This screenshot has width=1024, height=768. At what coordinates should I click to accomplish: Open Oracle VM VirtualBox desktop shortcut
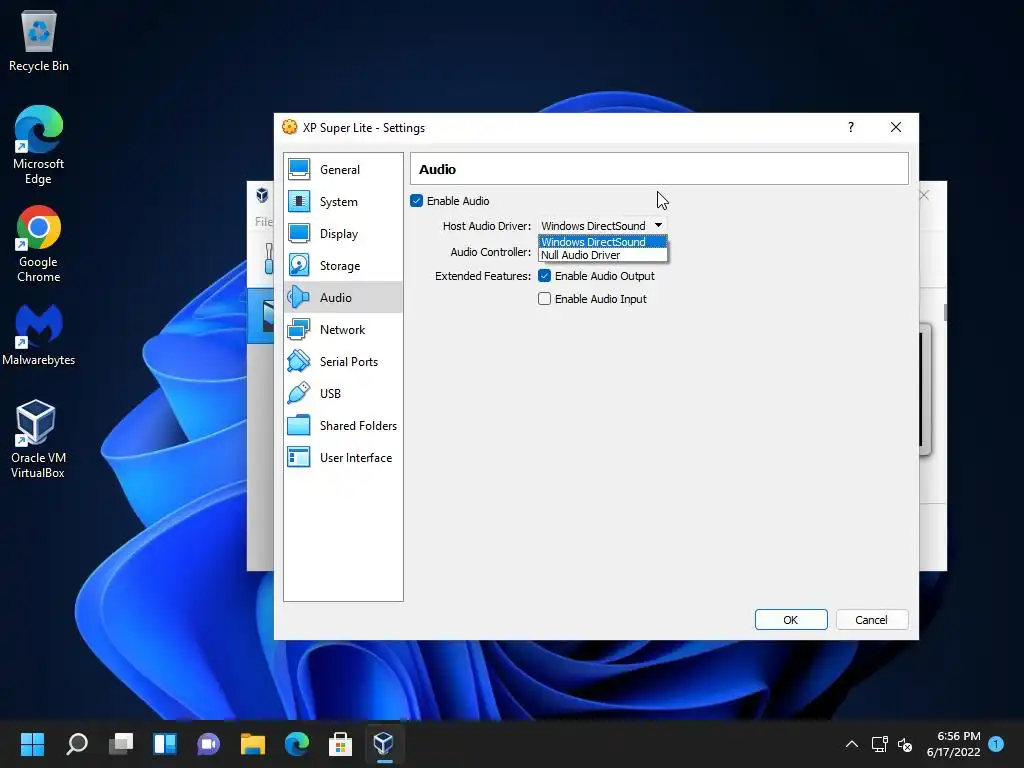coord(39,439)
